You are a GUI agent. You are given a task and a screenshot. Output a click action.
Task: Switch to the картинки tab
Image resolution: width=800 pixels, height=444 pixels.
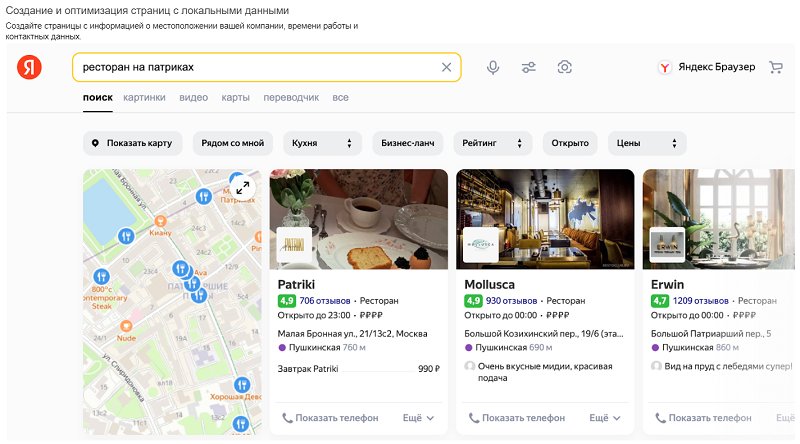(144, 97)
